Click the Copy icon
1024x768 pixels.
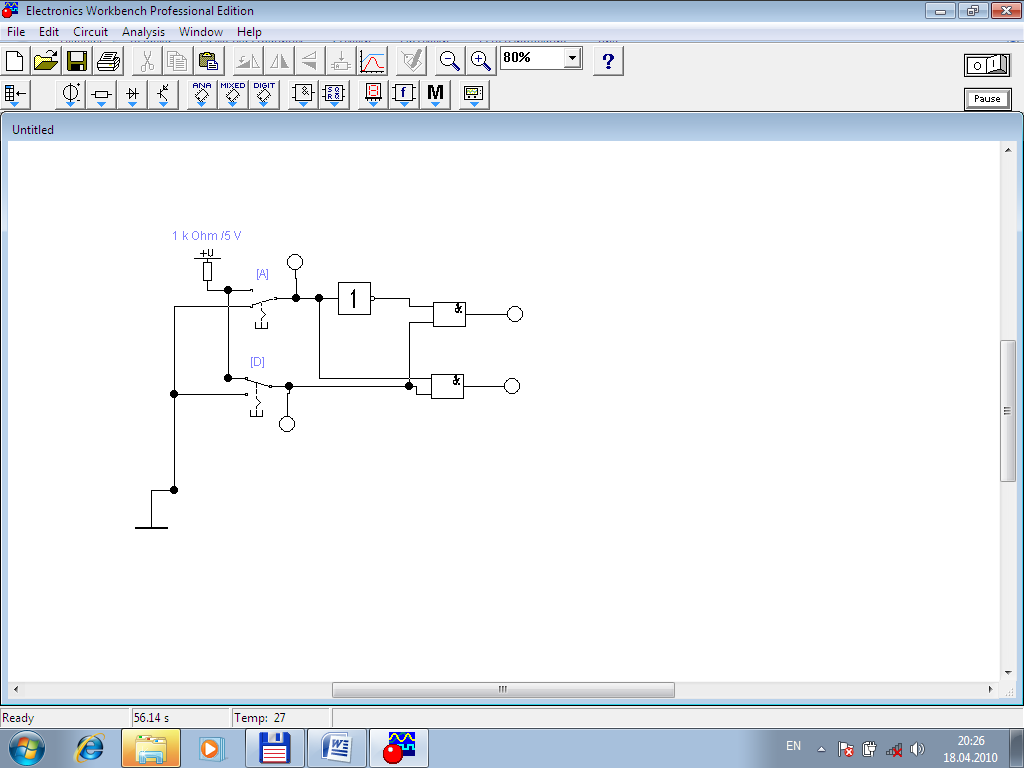[178, 61]
